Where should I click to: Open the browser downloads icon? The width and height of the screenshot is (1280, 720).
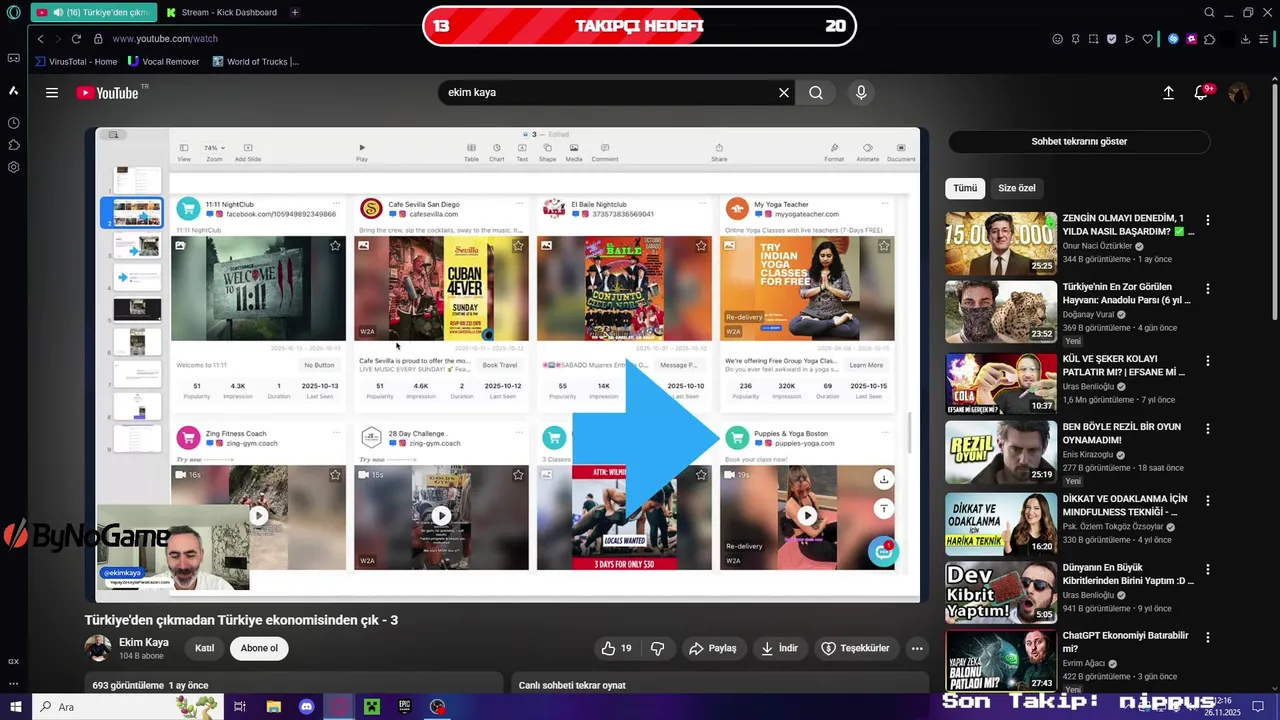(x=1245, y=39)
